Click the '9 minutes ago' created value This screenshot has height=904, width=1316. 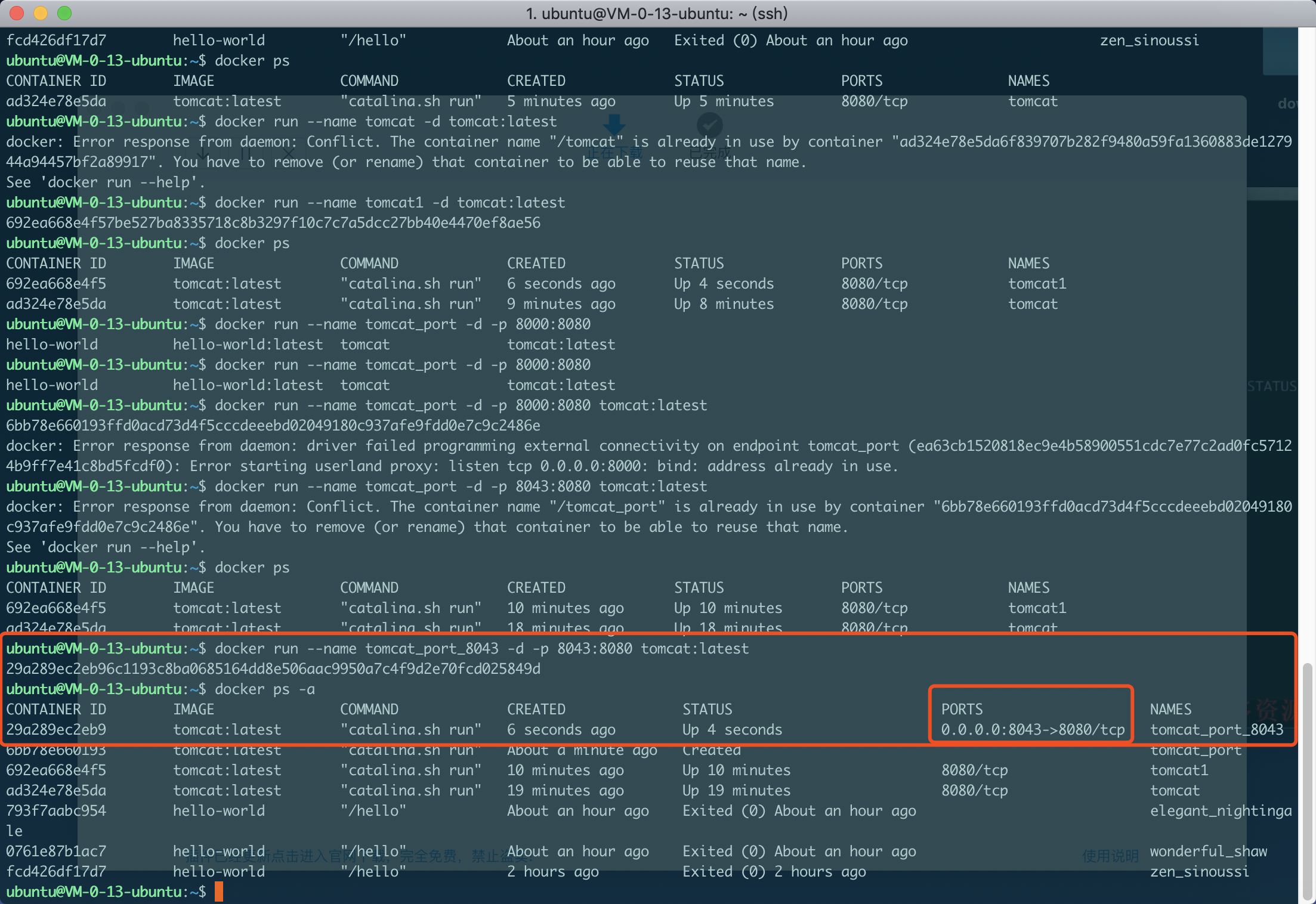pyautogui.click(x=561, y=304)
